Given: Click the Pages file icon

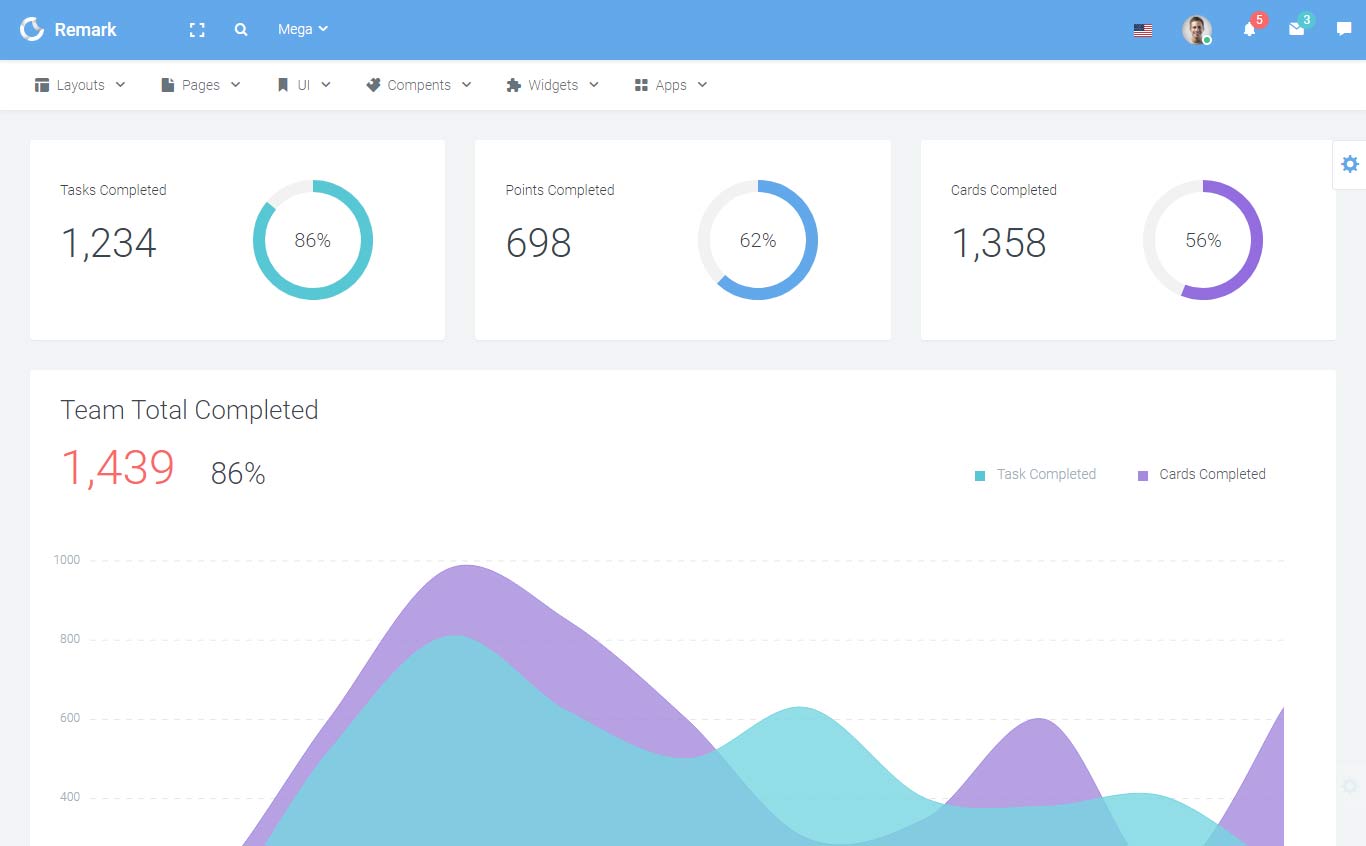Looking at the screenshot, I should point(168,85).
